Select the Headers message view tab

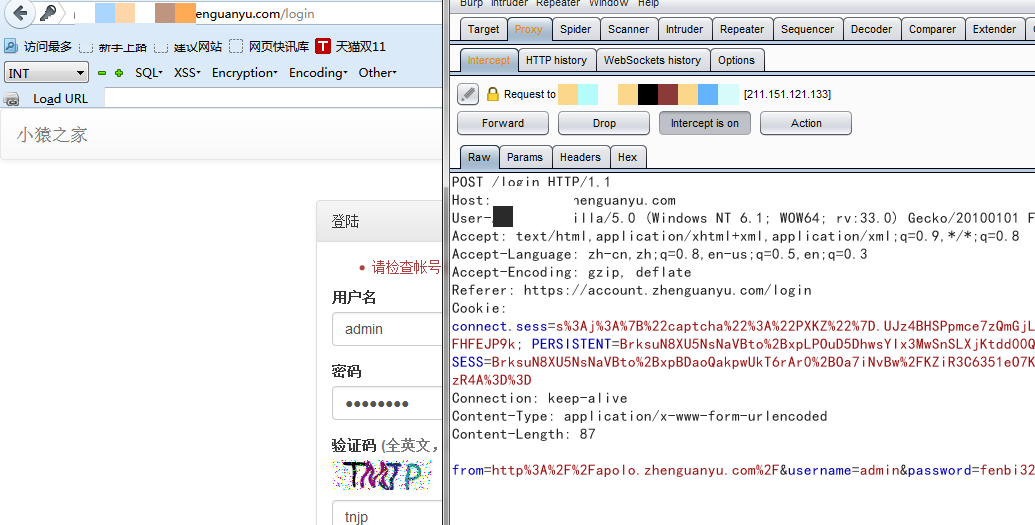(x=580, y=157)
